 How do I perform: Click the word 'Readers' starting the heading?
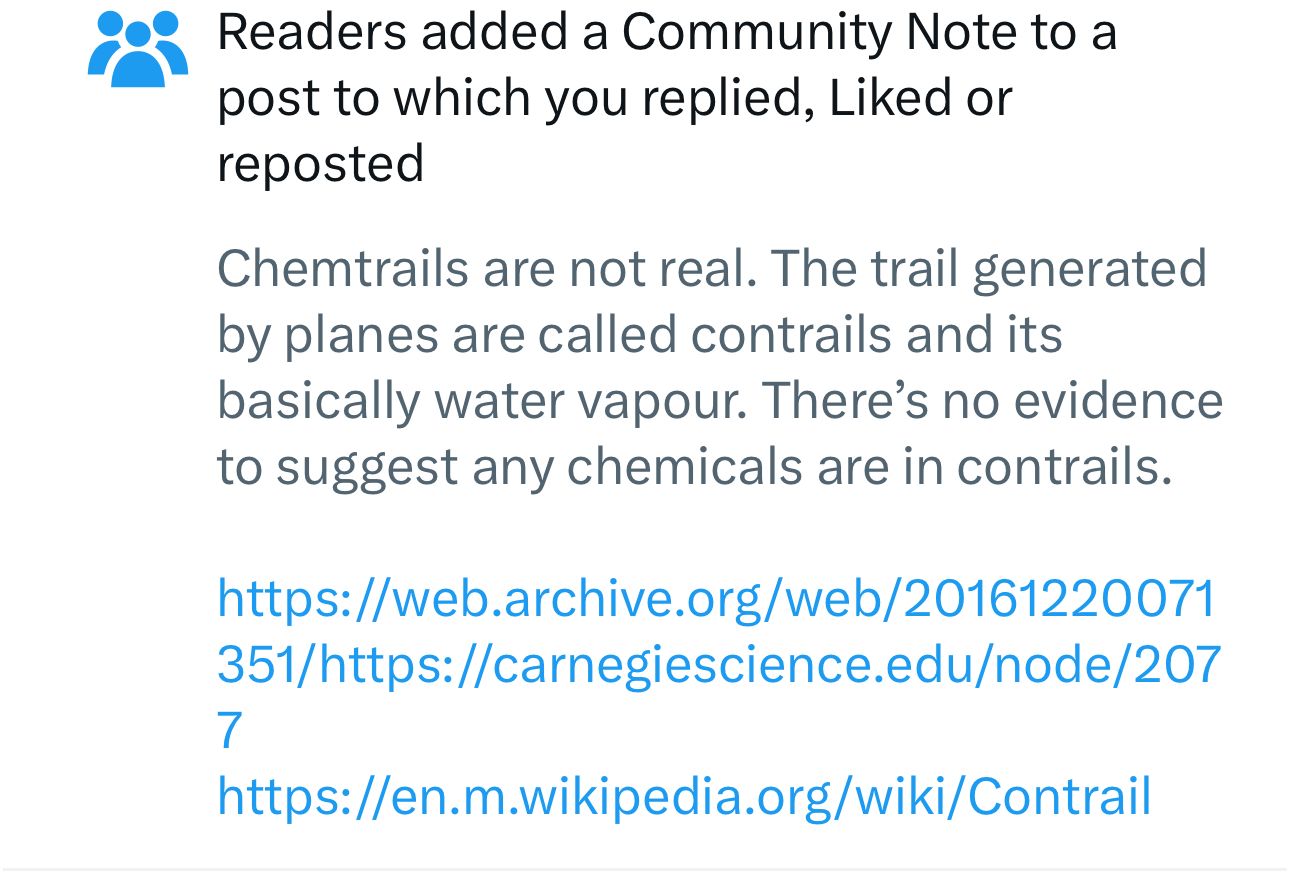pos(311,32)
